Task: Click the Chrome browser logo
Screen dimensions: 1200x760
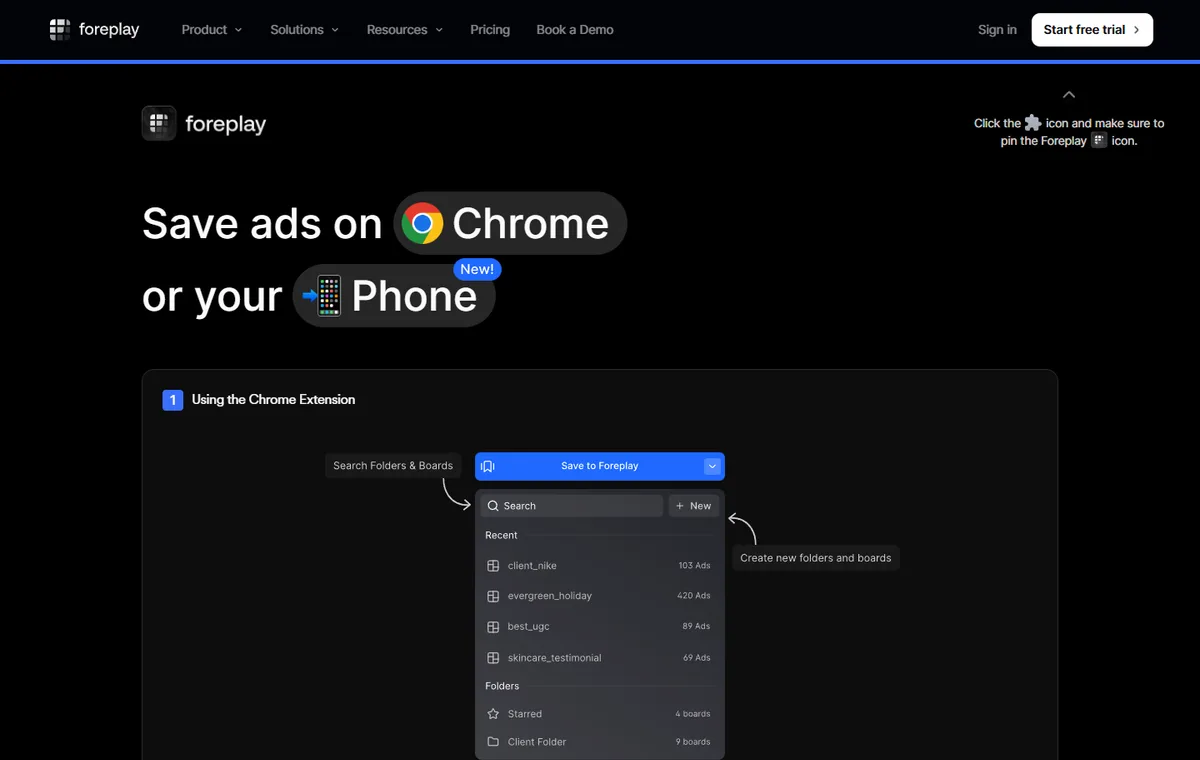Action: [x=422, y=223]
